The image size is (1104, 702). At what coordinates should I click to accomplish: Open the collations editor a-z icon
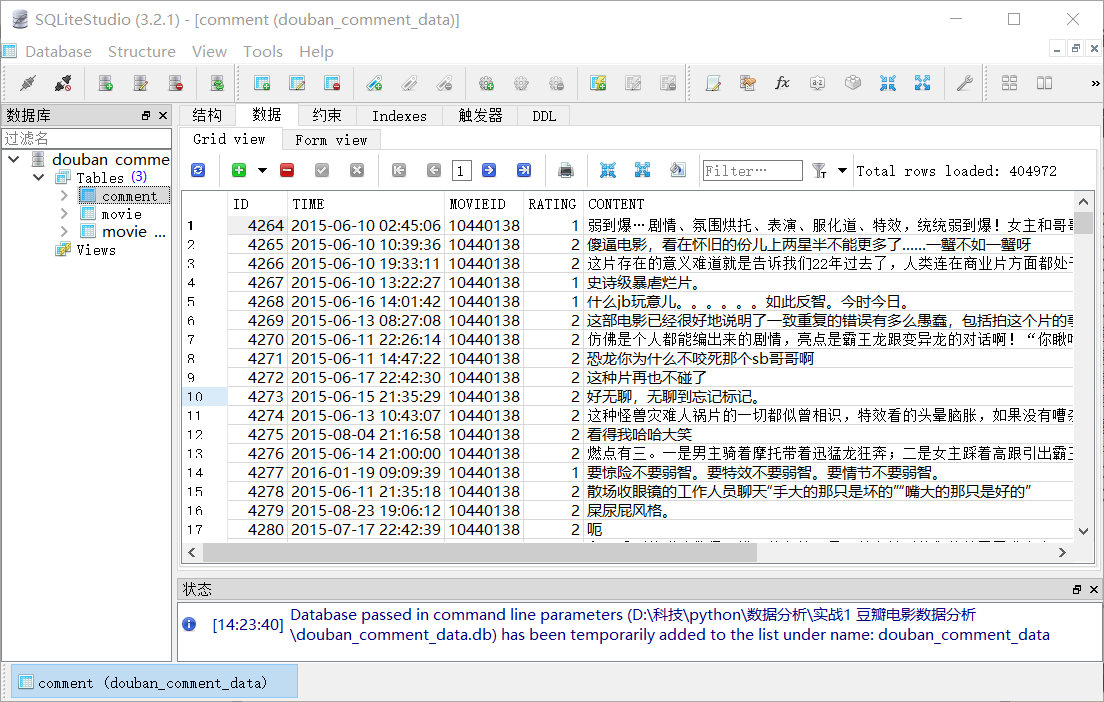(x=817, y=83)
